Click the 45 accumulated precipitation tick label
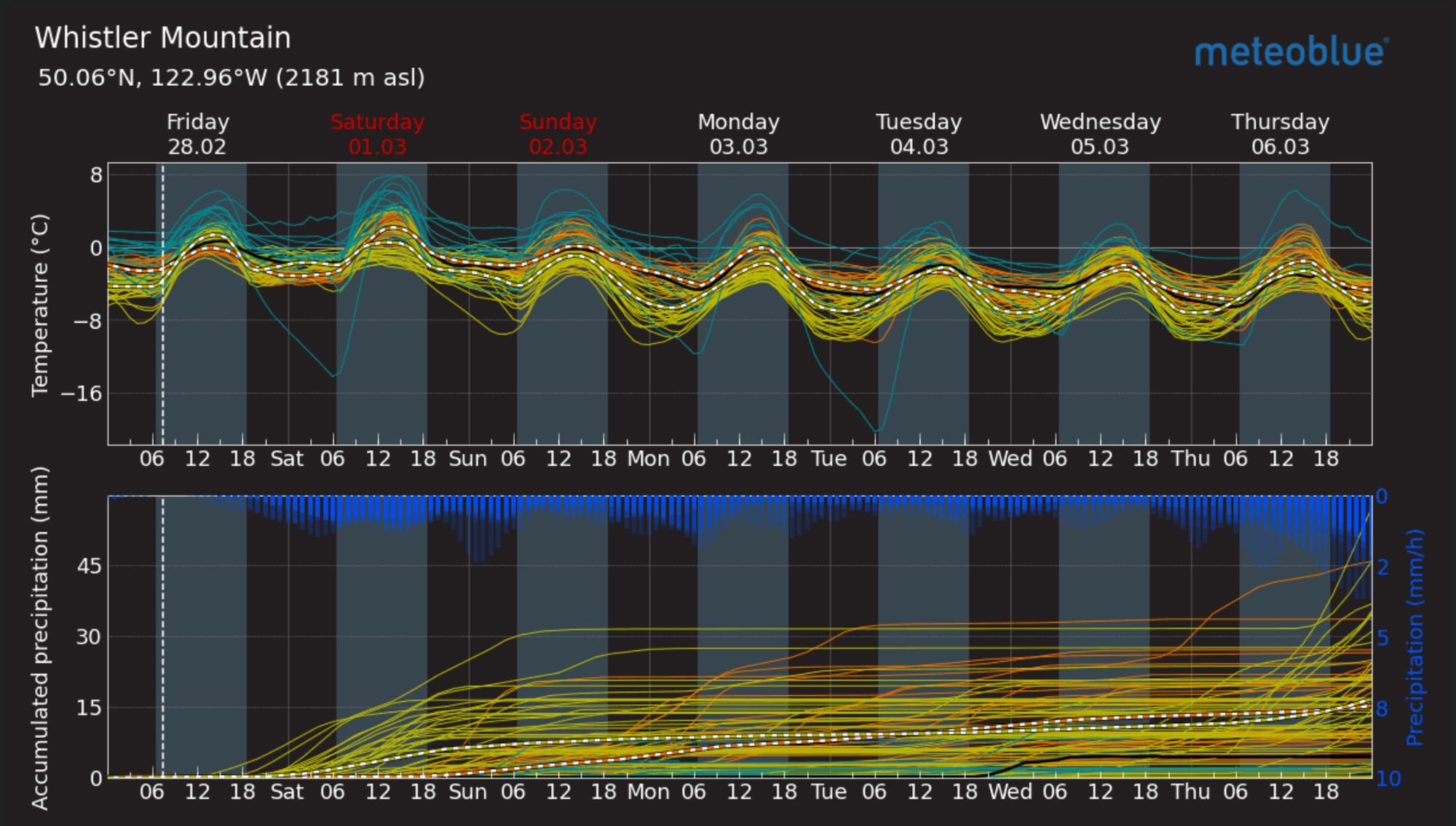Image resolution: width=1456 pixels, height=826 pixels. click(89, 566)
